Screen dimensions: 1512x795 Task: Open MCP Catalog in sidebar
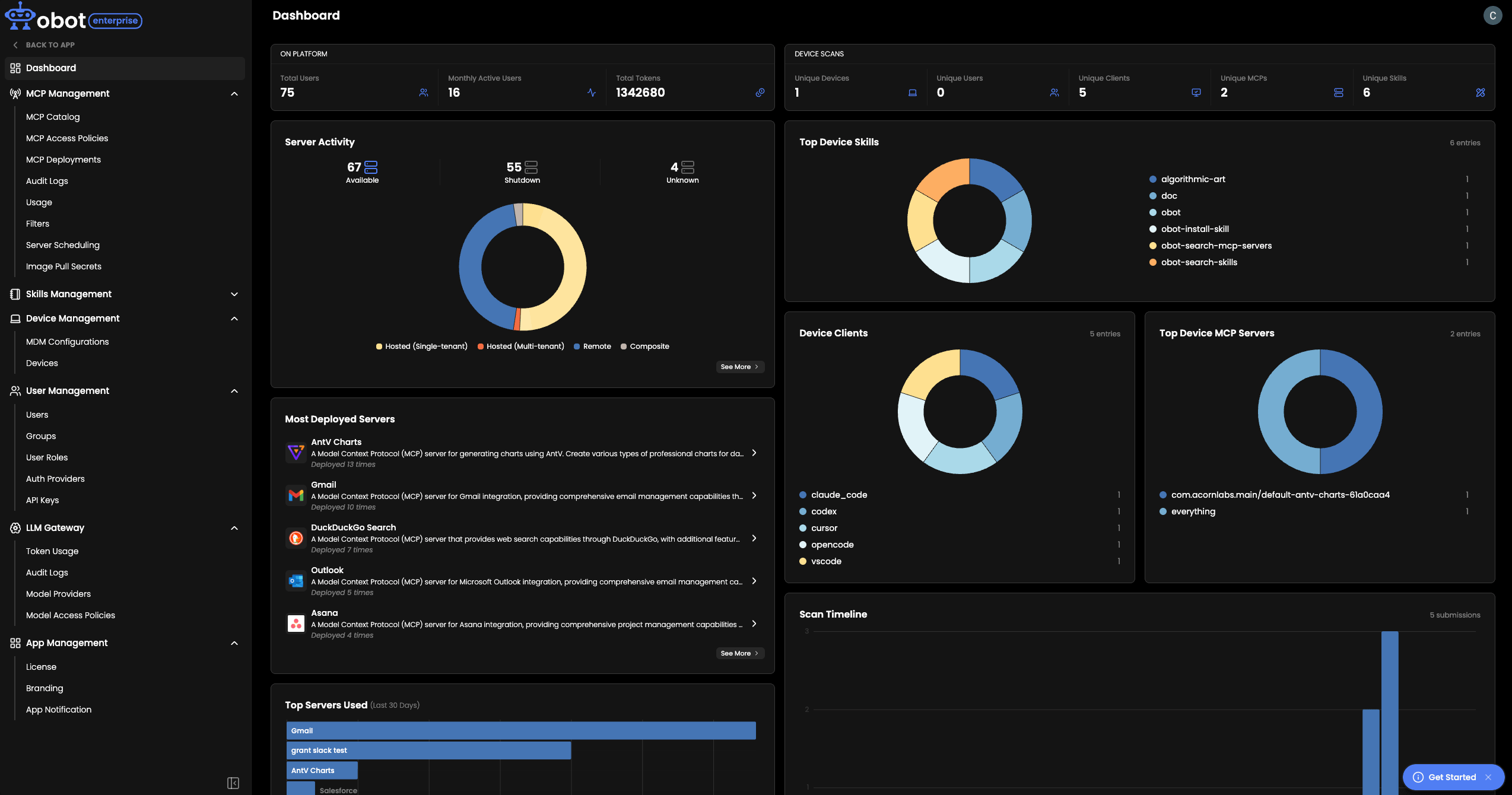coord(53,117)
